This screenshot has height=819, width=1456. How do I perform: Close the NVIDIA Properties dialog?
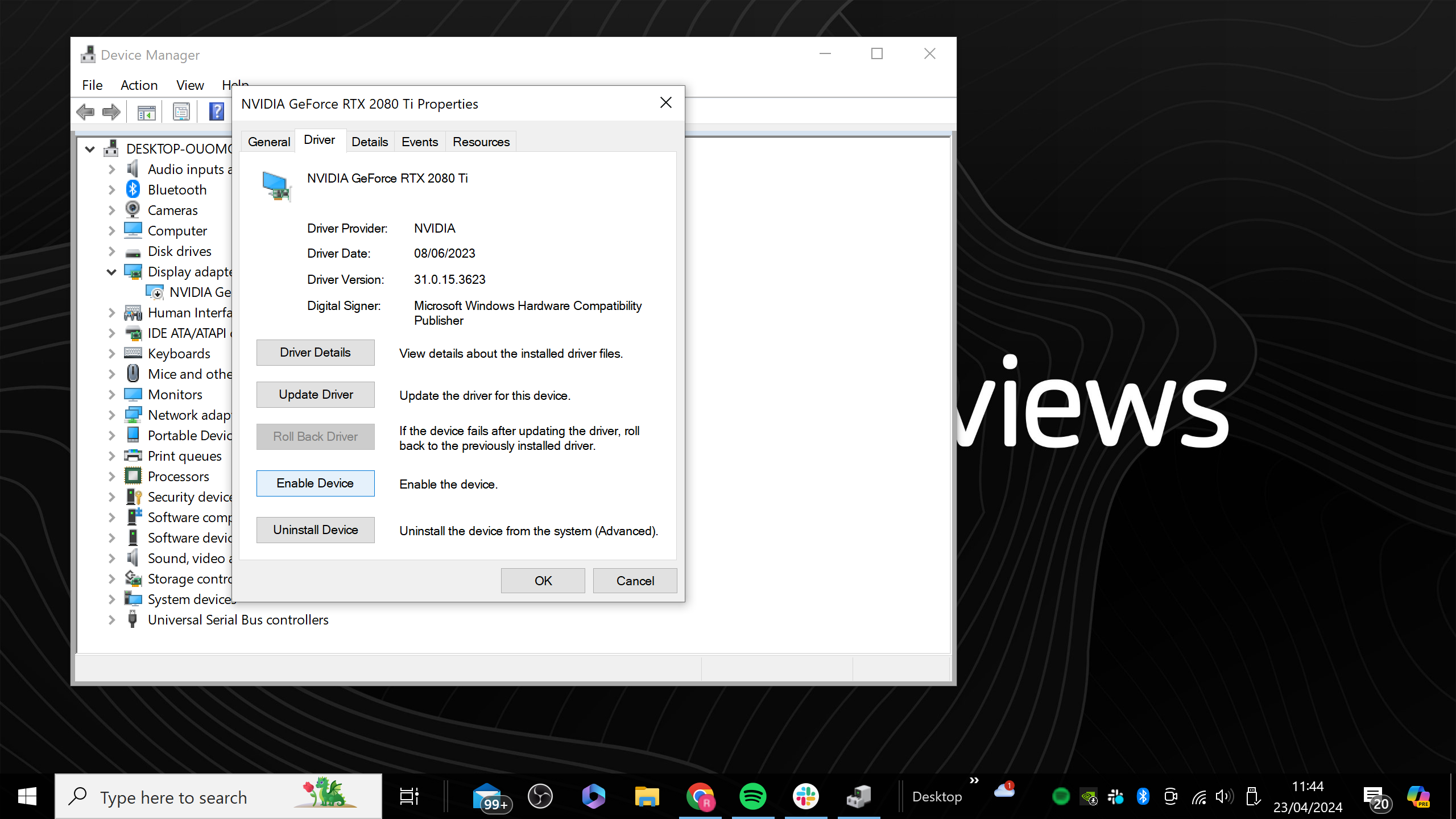tap(665, 103)
